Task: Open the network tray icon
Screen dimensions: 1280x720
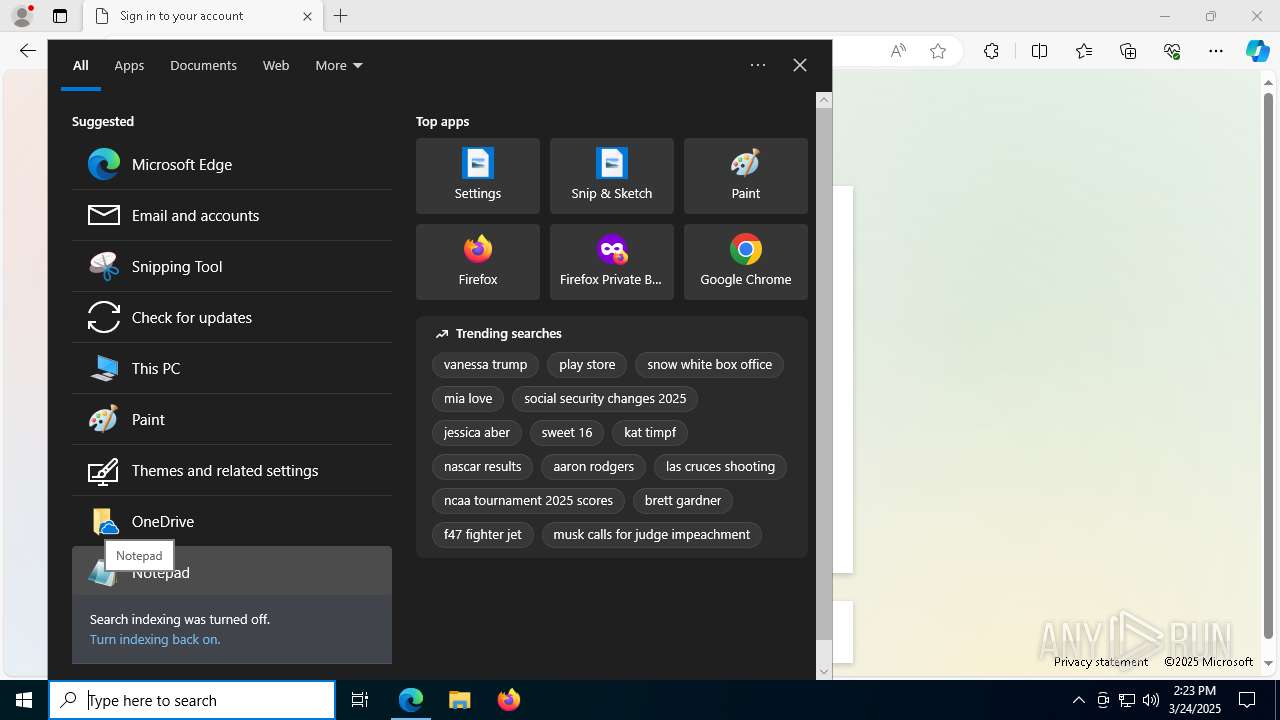Action: click(1127, 700)
